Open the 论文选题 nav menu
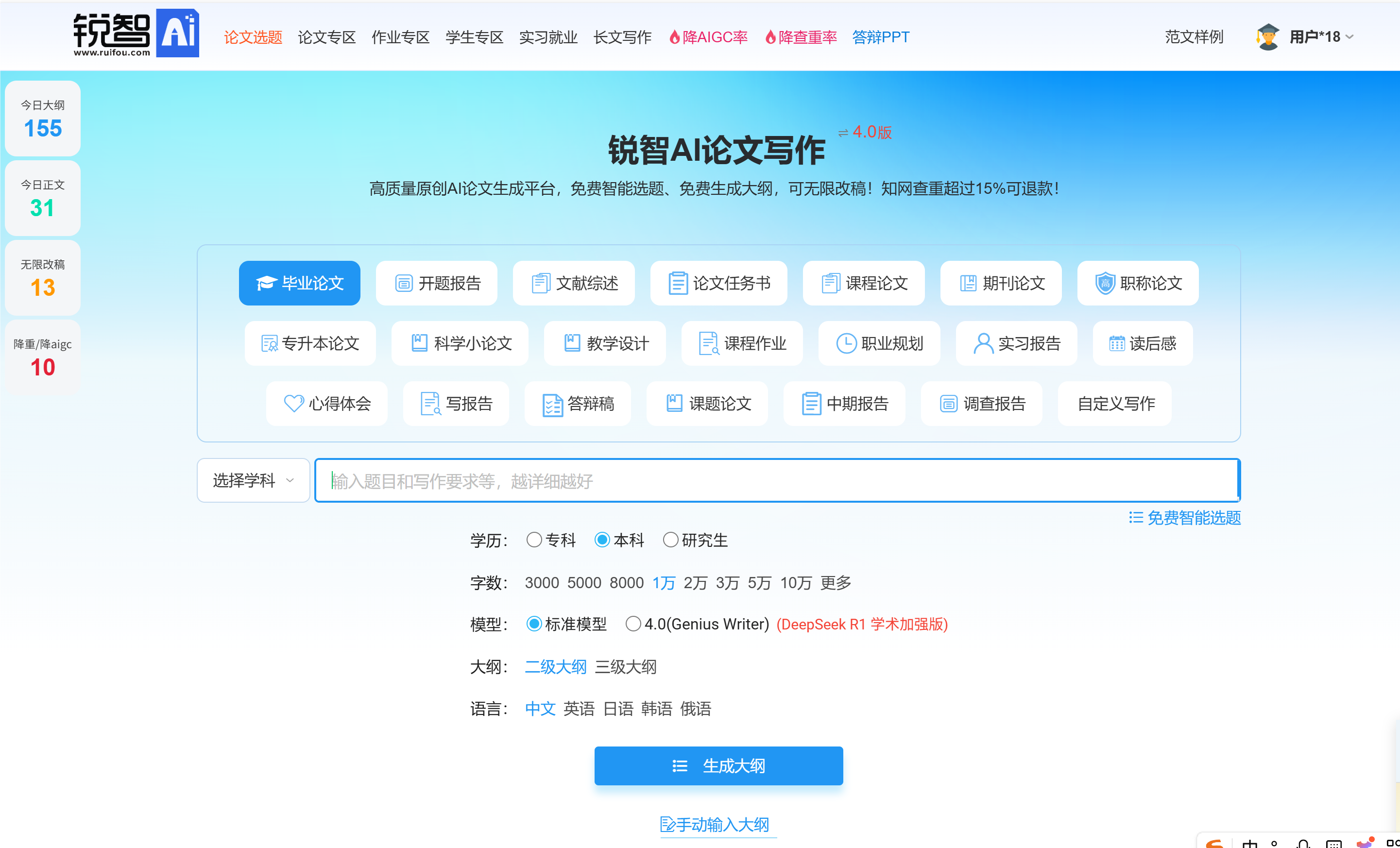The image size is (1400, 848). [x=253, y=37]
